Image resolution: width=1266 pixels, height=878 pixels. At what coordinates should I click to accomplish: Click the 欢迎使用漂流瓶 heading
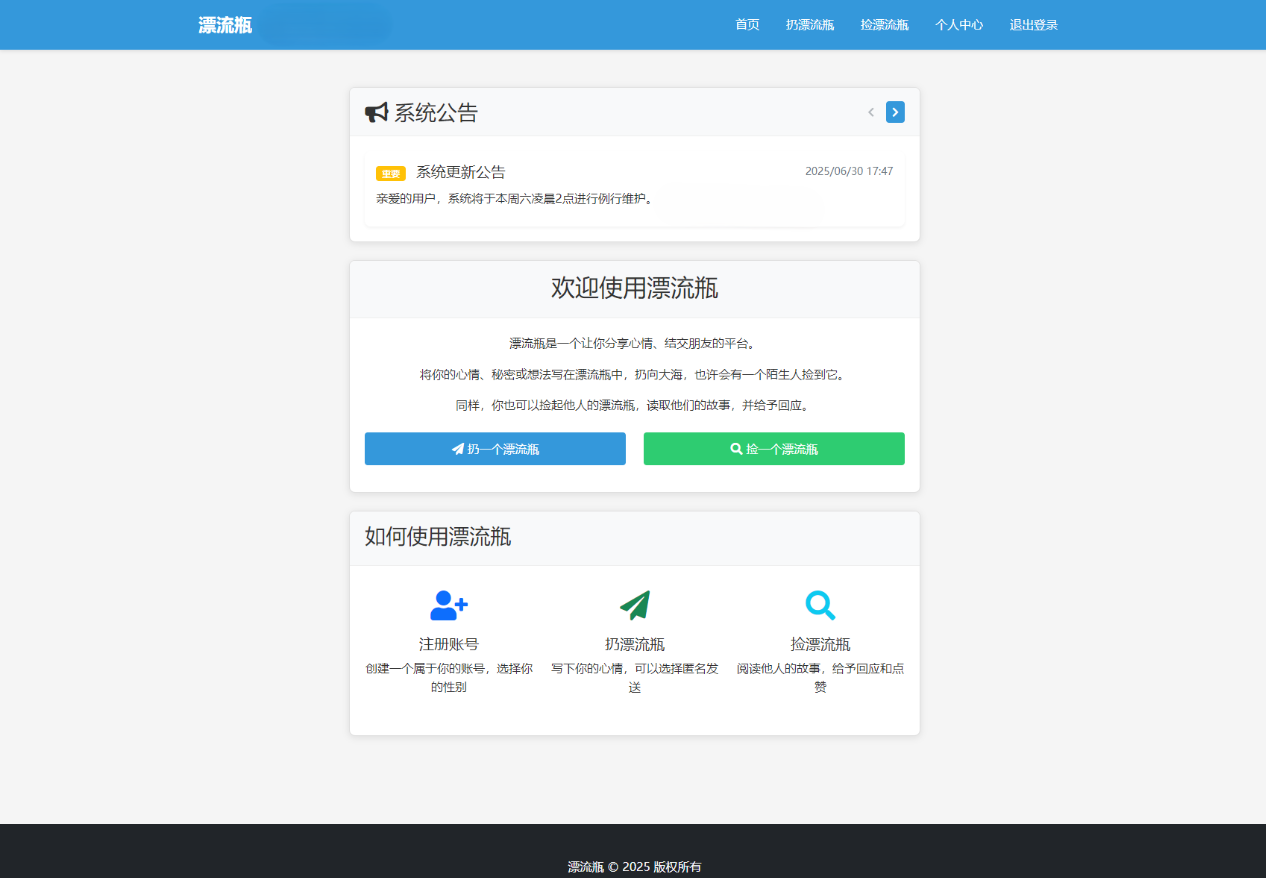coord(634,288)
